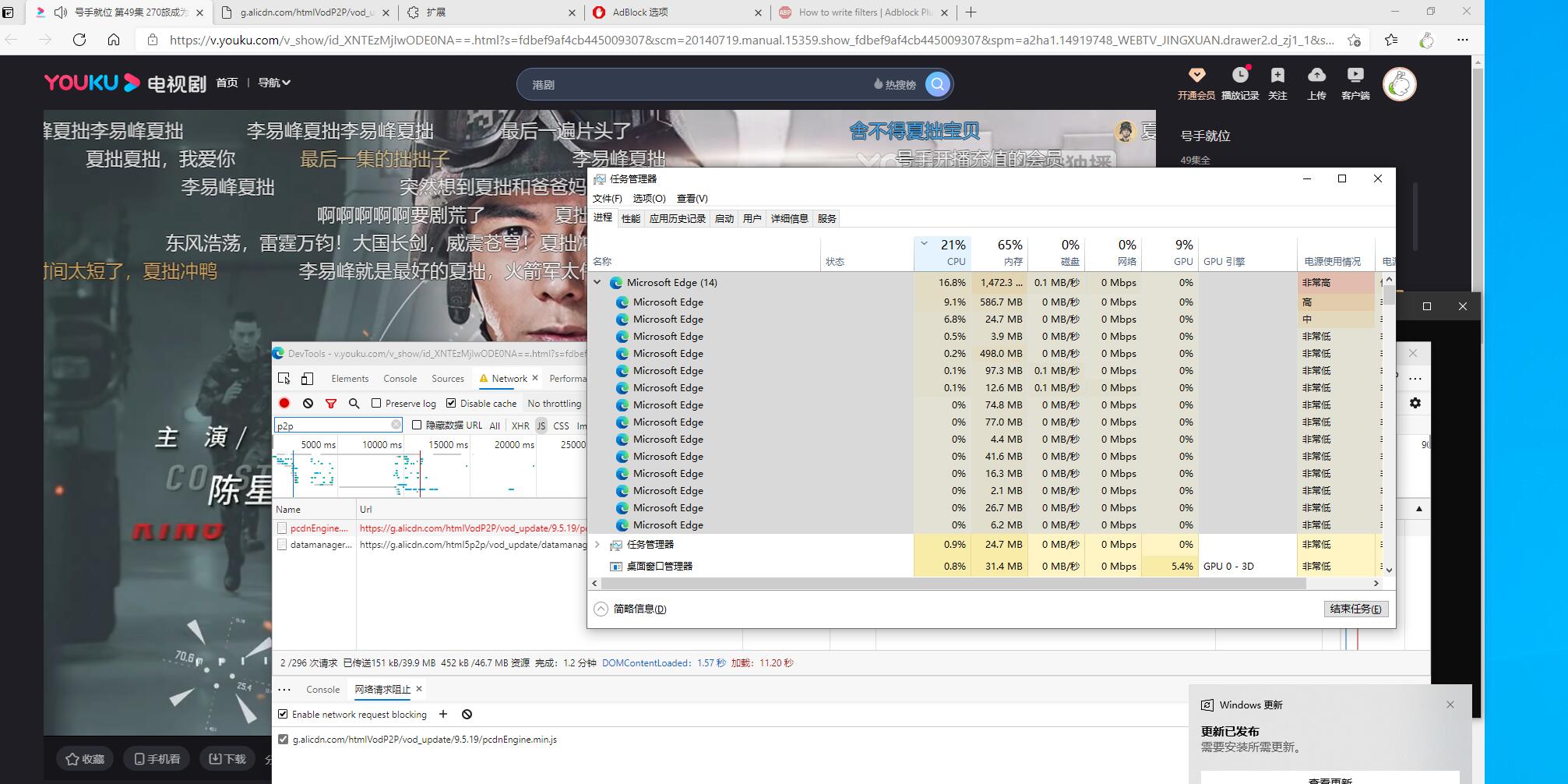Open Edge settings and more menu
Screen dimensions: 1568x784
(1463, 40)
